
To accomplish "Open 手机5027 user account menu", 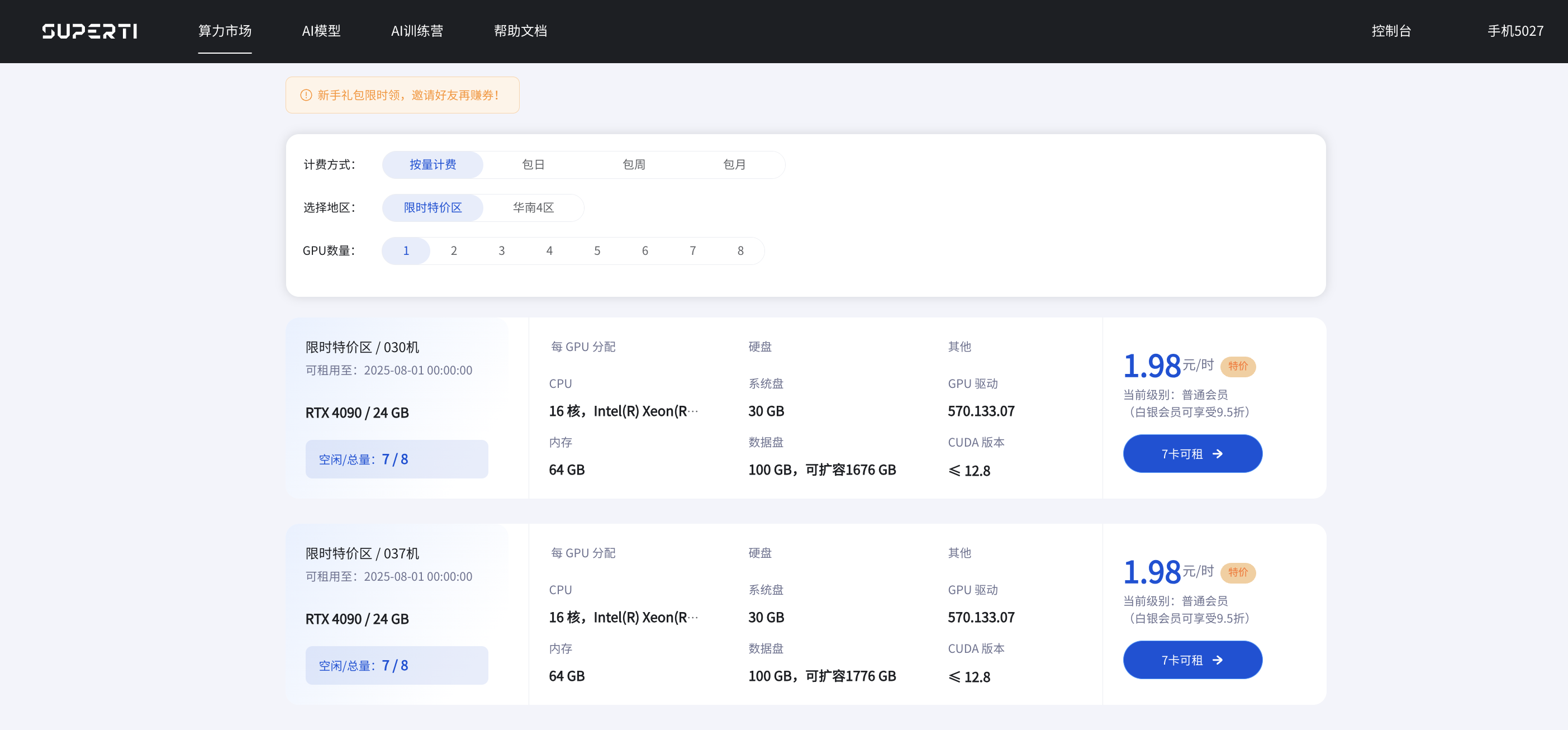I will [x=1515, y=31].
